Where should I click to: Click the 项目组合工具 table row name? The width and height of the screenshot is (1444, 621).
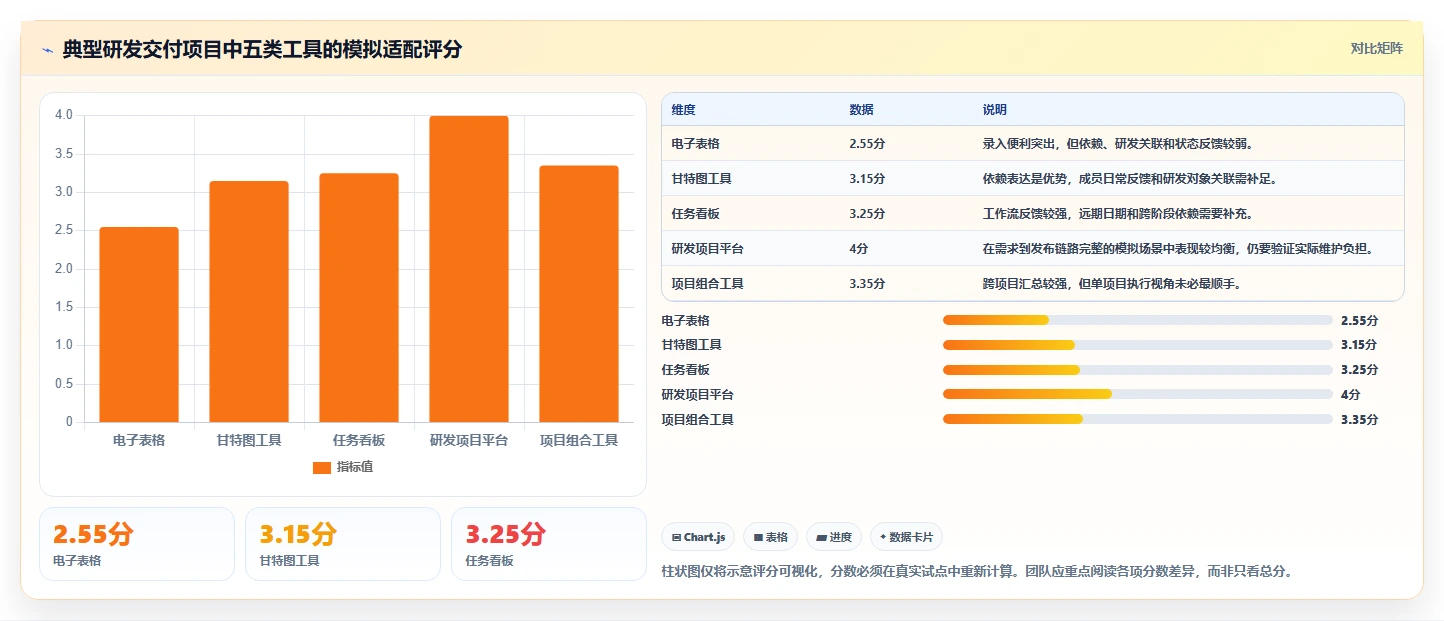[708, 284]
